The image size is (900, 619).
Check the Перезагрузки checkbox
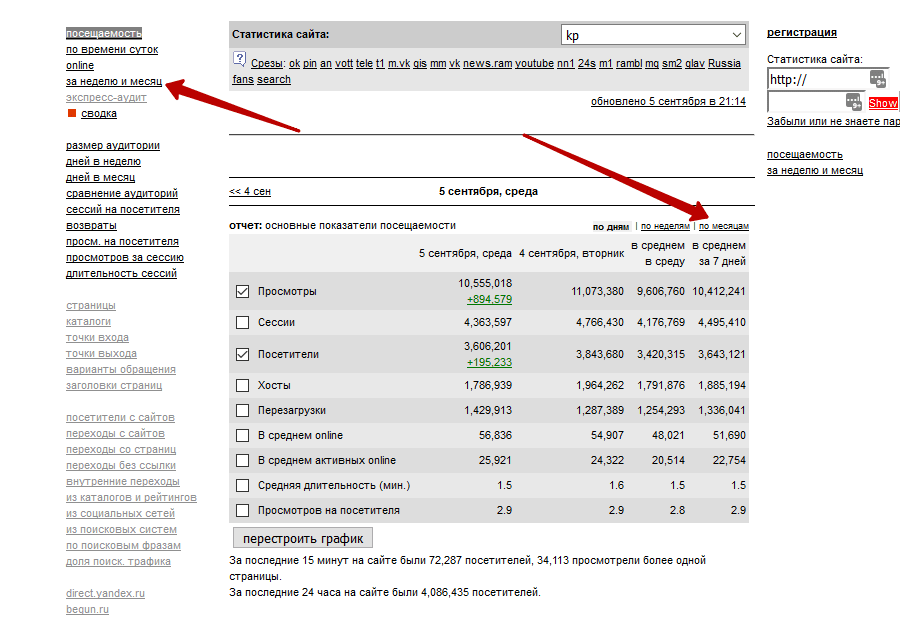tap(242, 411)
